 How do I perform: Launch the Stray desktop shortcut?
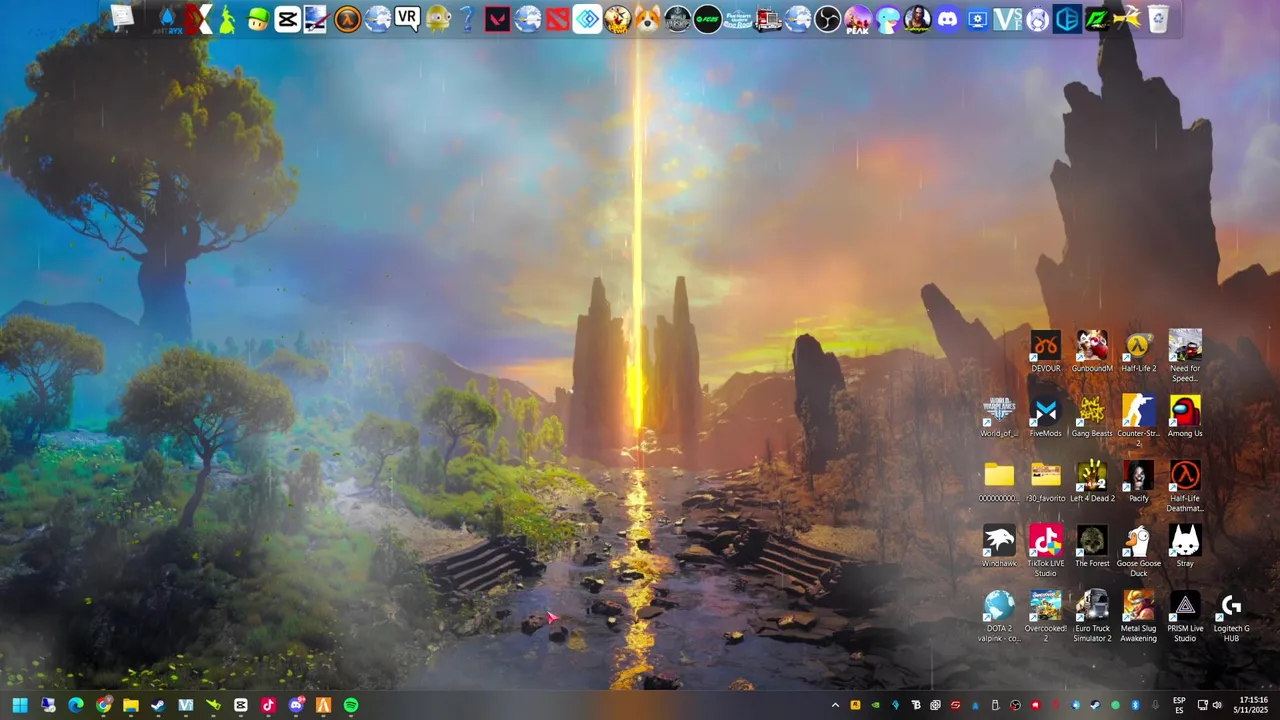[x=1185, y=547]
